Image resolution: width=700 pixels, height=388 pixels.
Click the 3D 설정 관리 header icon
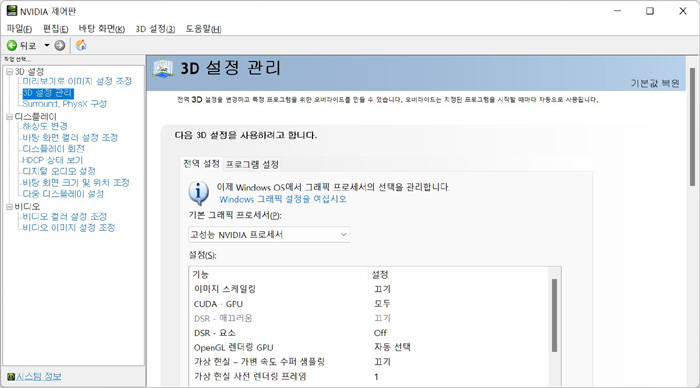pos(163,69)
